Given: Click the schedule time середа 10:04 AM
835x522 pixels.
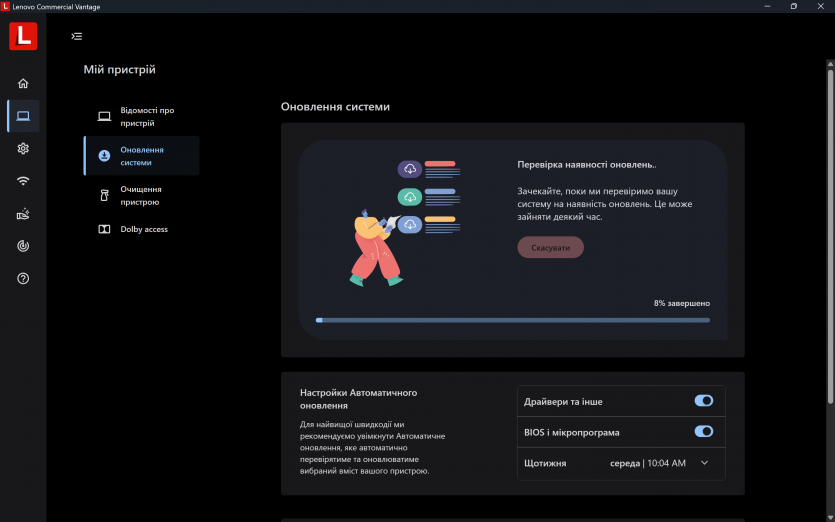Looking at the screenshot, I should click(x=648, y=463).
